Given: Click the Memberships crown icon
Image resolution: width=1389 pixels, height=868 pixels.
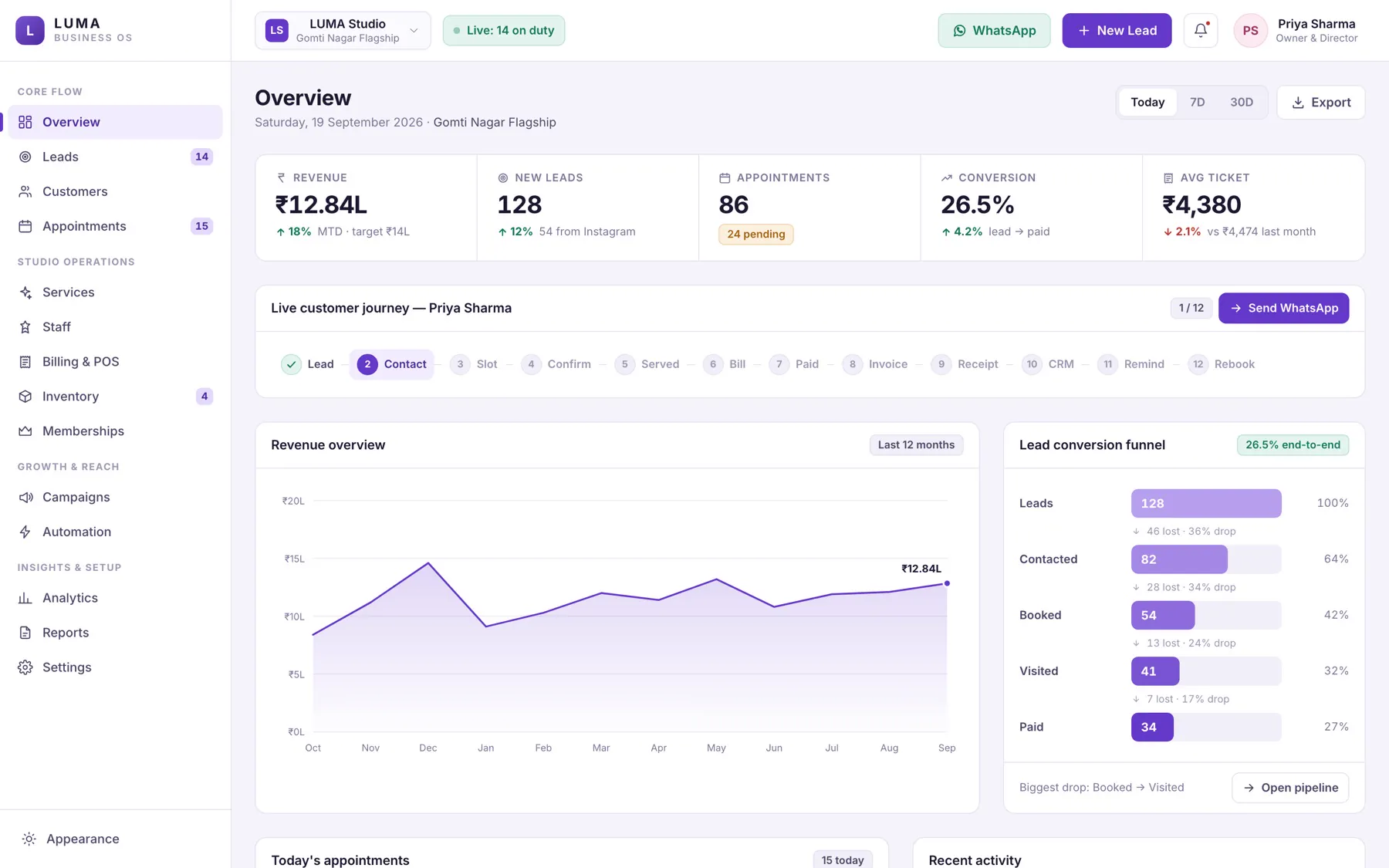Looking at the screenshot, I should 25,431.
